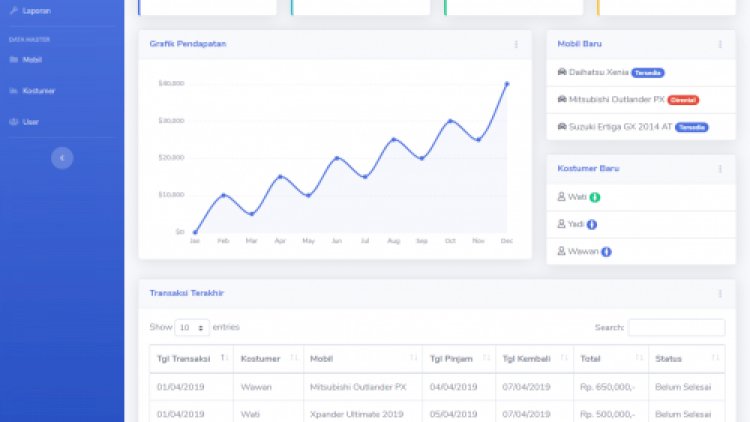Click the Transaksi Terakhir card title
The image size is (750, 422).
click(187, 293)
